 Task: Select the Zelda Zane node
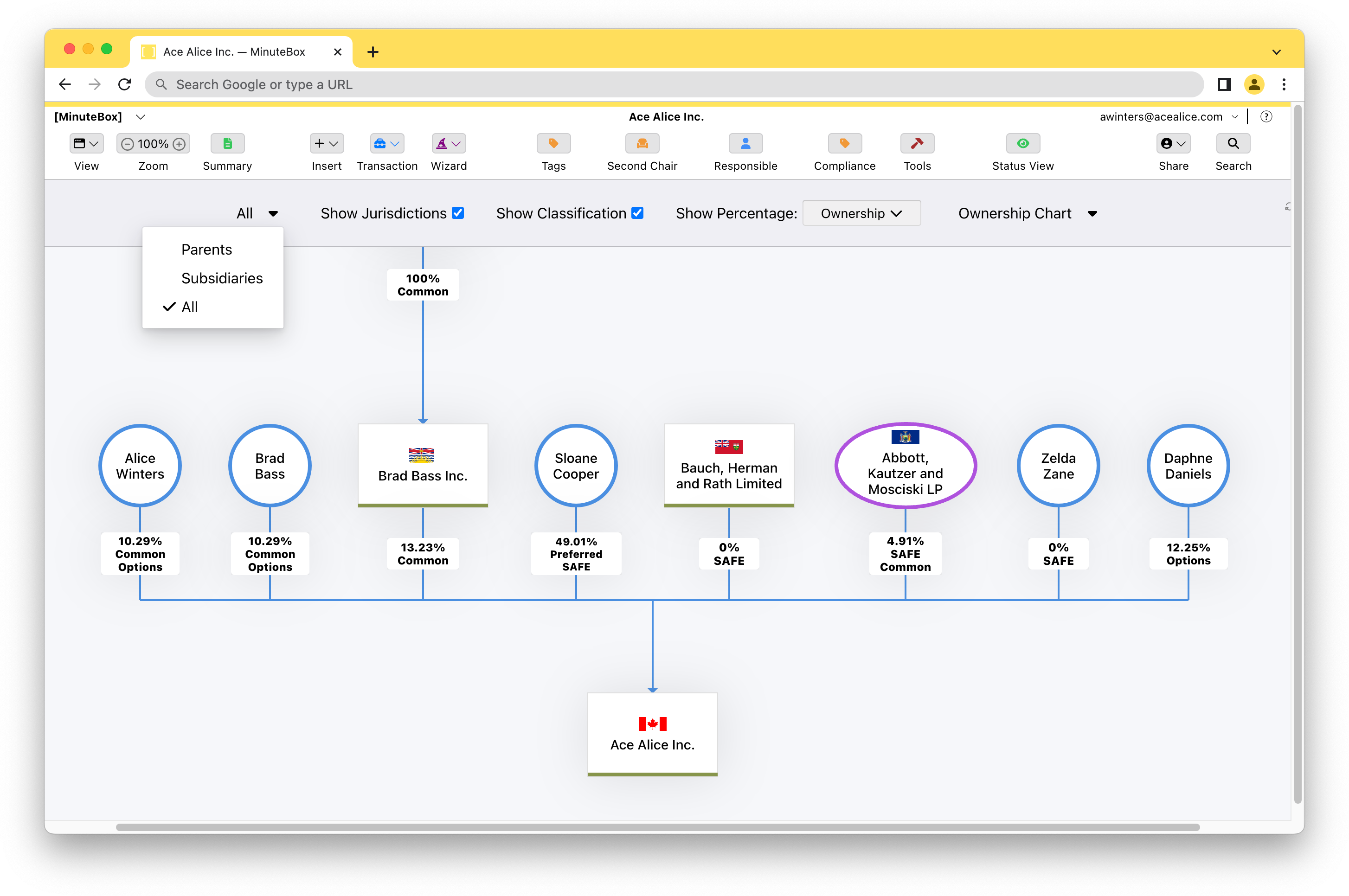1058,466
